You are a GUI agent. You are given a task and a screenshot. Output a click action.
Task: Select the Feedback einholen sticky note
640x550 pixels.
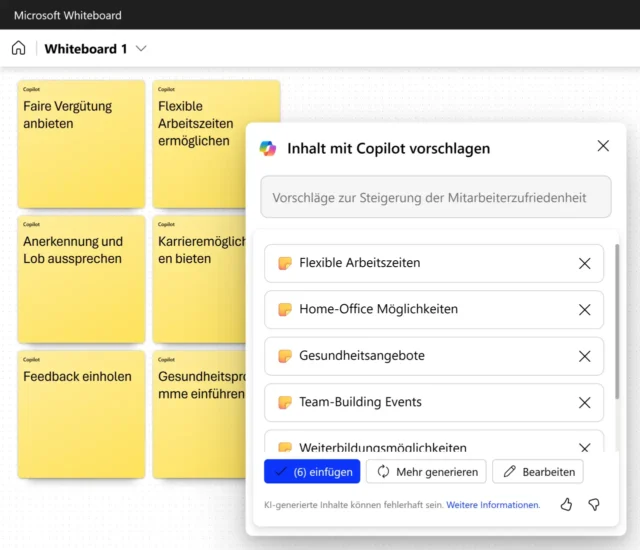(x=81, y=415)
